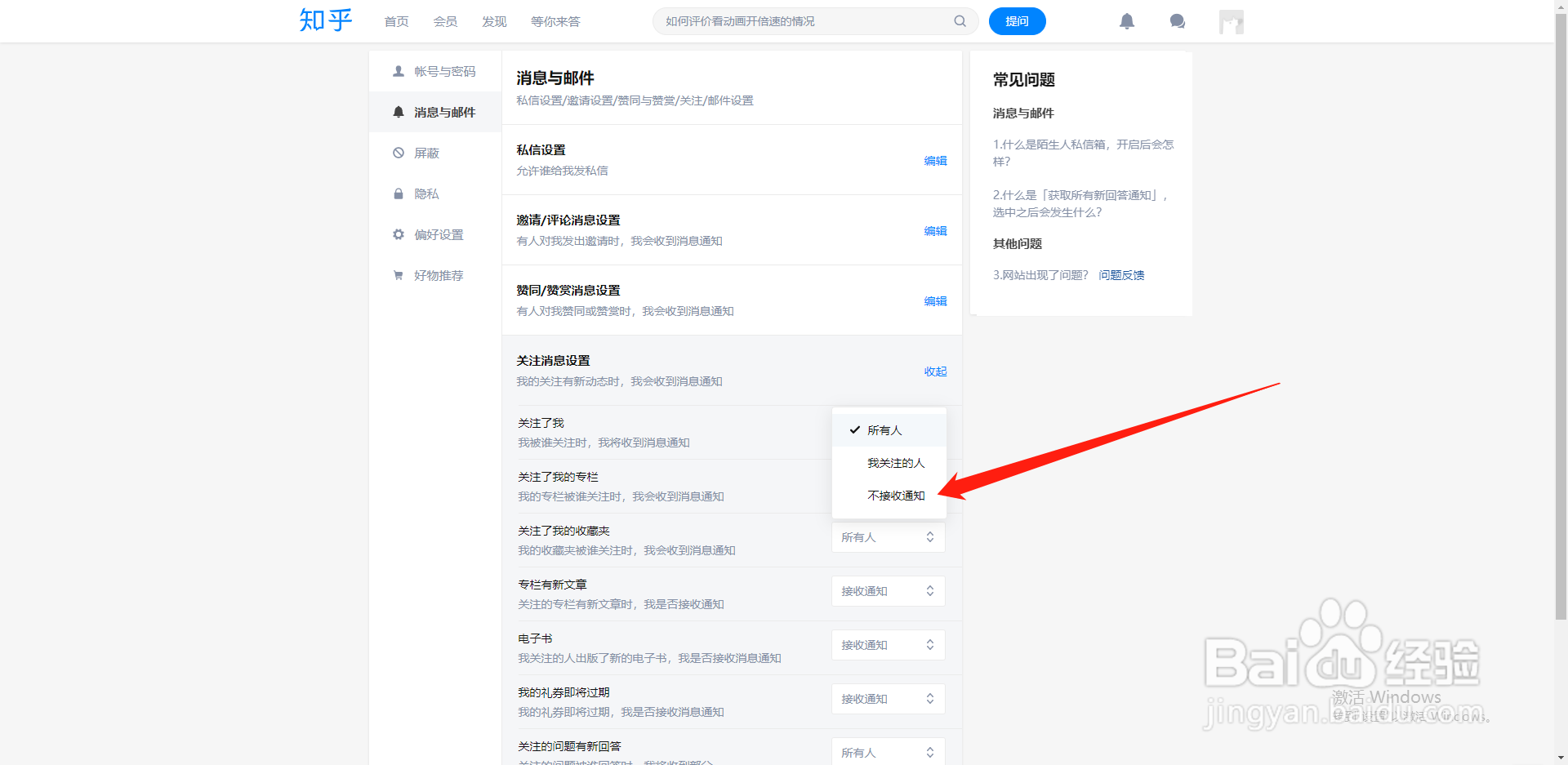Click the 消息与邮件 bell icon in sidebar
This screenshot has height=765, width=1568.
(399, 112)
